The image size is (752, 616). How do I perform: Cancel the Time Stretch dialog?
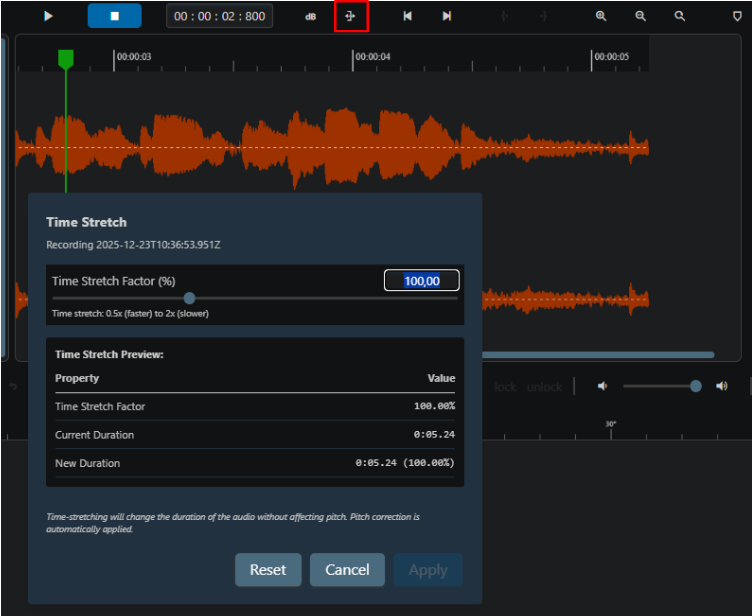[x=347, y=569]
